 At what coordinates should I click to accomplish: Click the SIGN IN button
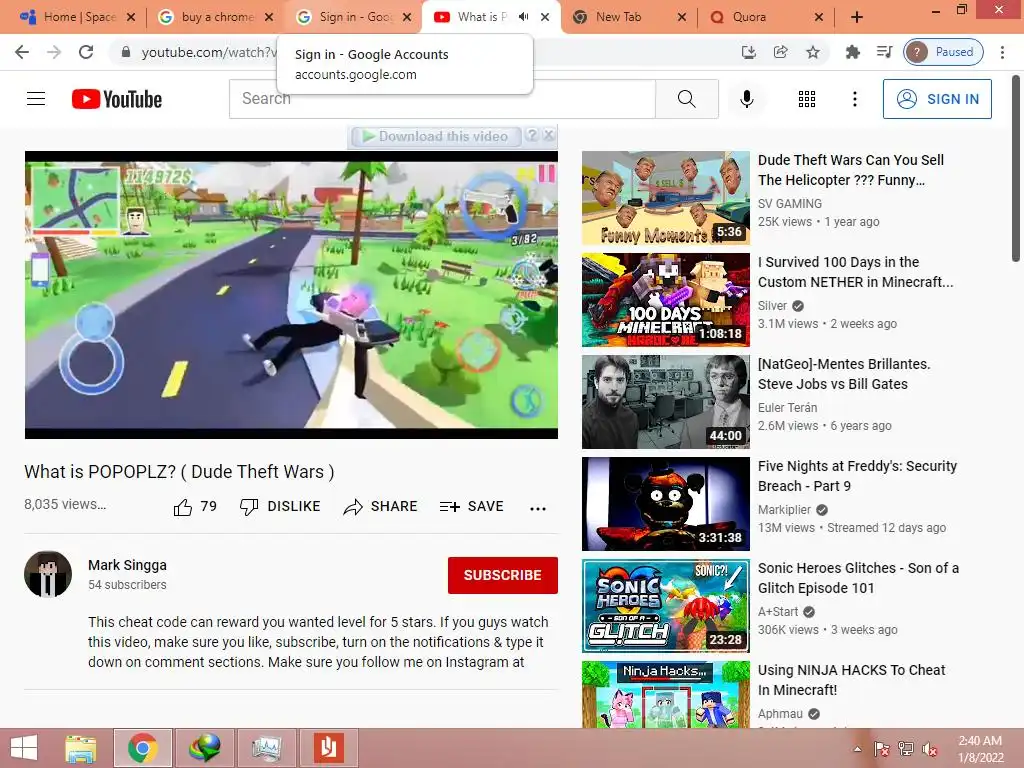click(937, 99)
